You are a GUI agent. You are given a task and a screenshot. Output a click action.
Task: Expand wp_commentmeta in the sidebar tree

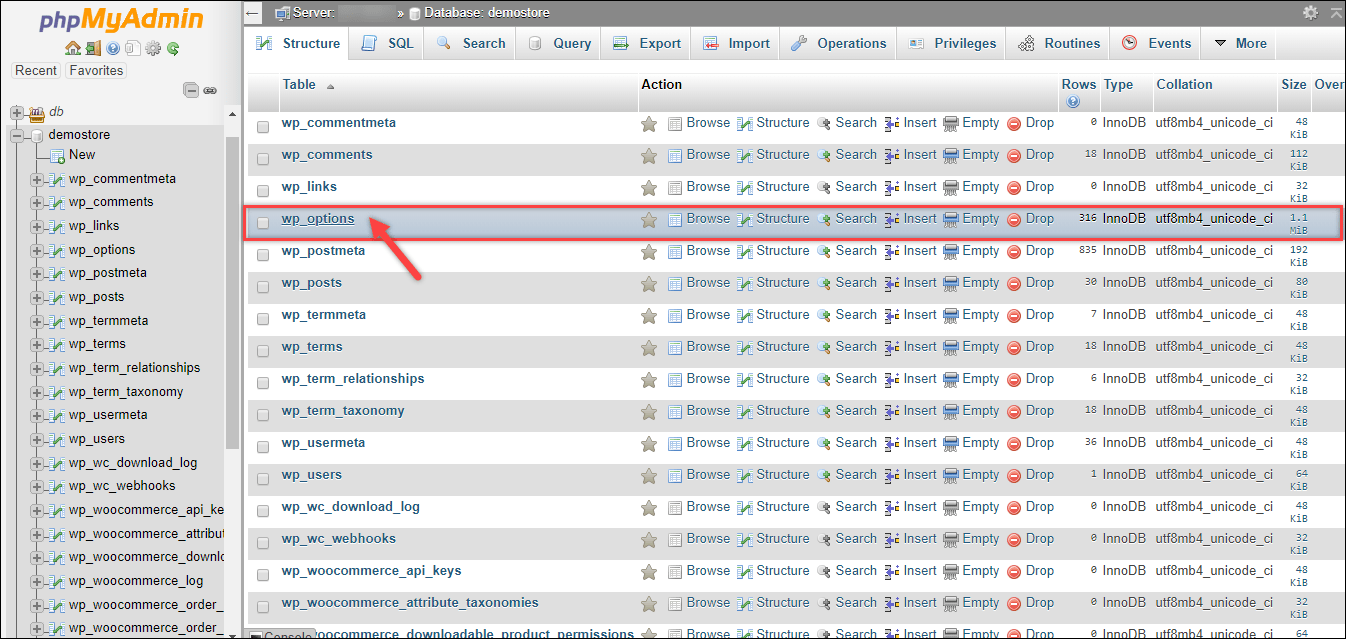[x=37, y=180]
